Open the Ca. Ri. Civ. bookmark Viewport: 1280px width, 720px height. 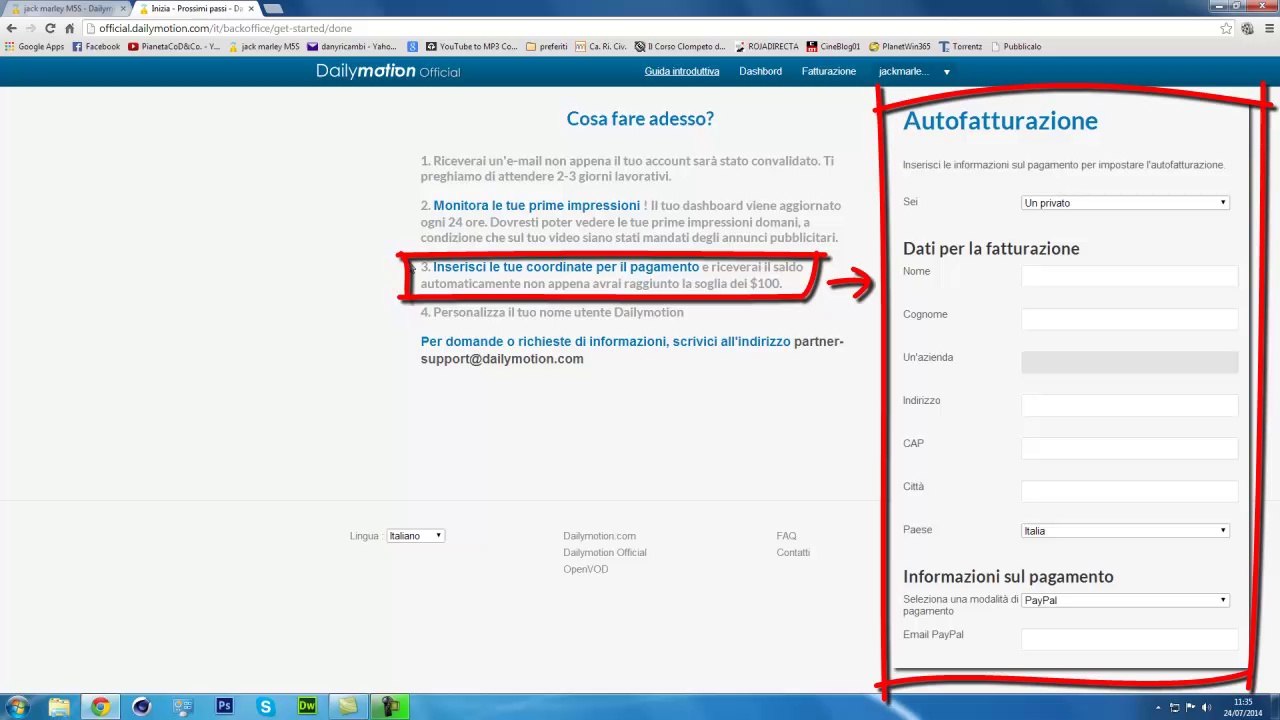601,46
